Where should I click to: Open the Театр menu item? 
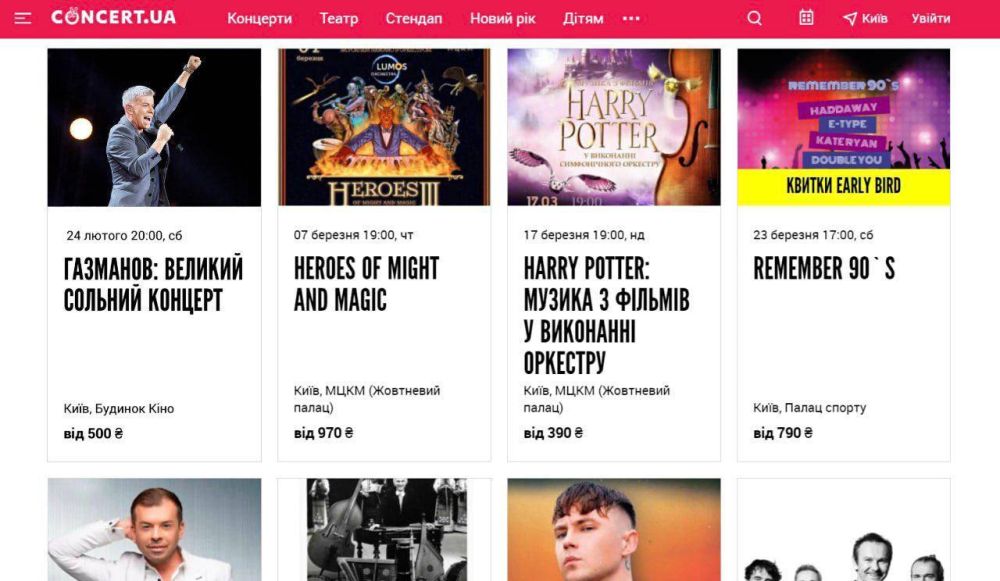[x=339, y=18]
